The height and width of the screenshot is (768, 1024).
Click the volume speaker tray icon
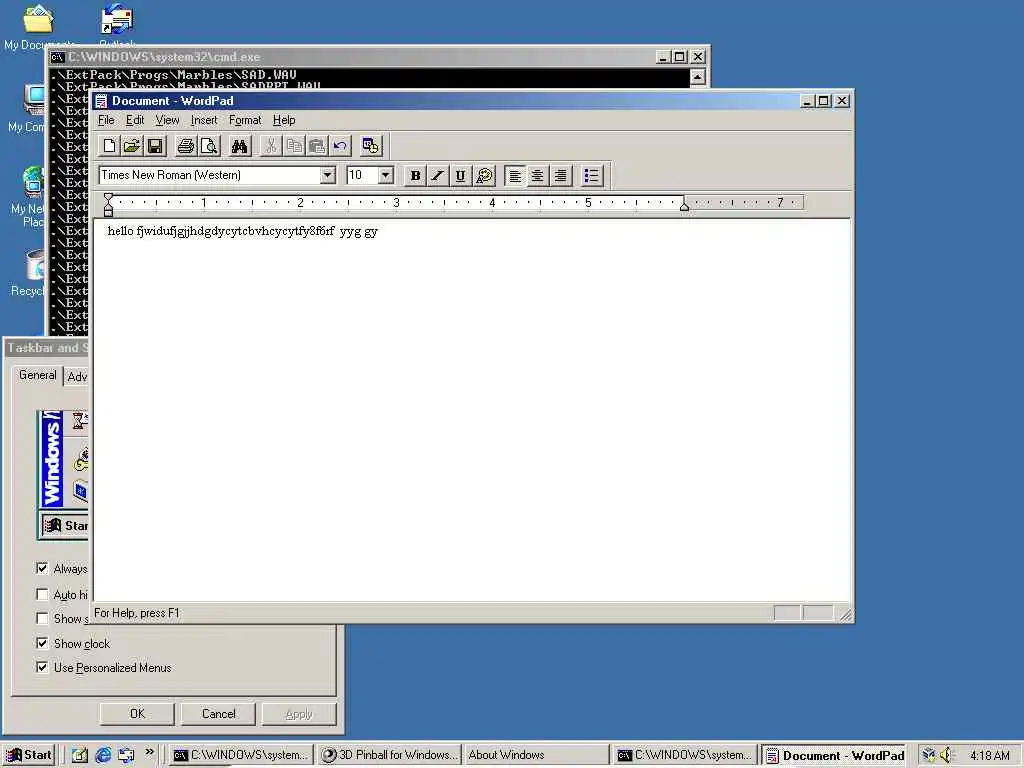click(x=946, y=755)
